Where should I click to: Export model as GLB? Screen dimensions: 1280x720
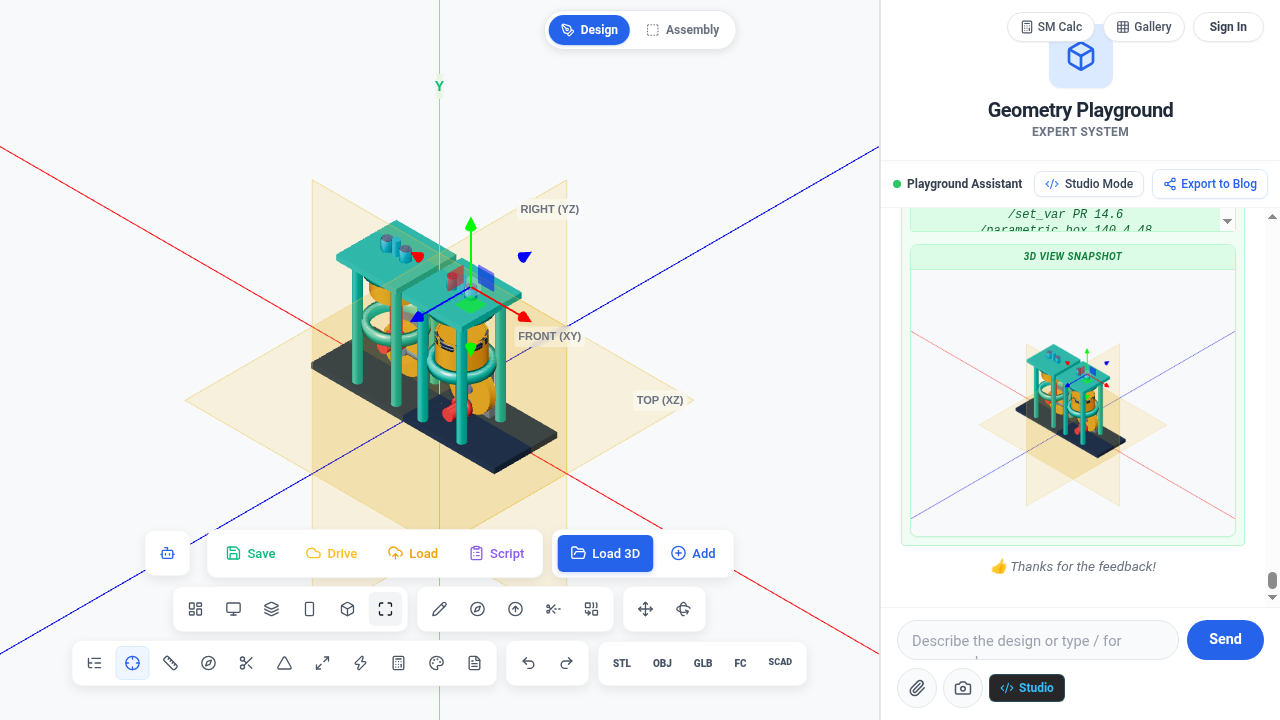tap(703, 663)
